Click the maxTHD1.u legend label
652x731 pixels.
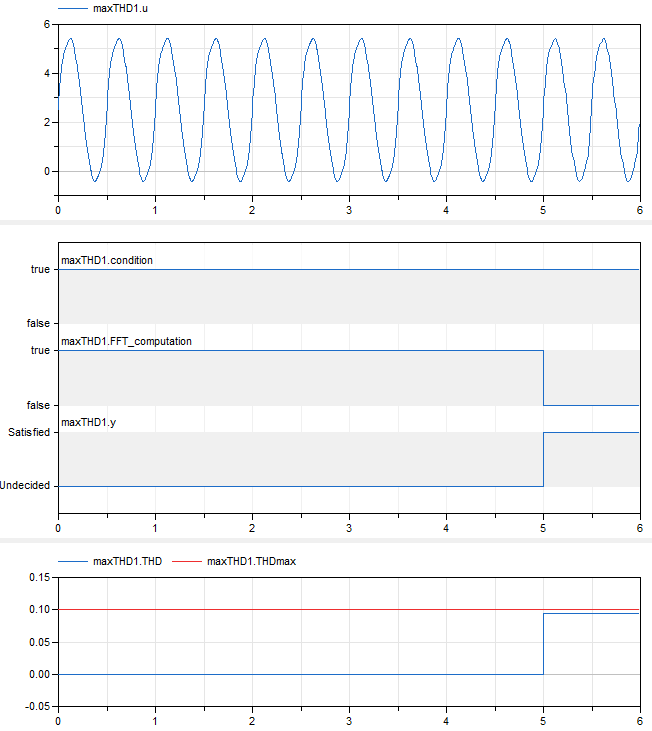pyautogui.click(x=118, y=8)
